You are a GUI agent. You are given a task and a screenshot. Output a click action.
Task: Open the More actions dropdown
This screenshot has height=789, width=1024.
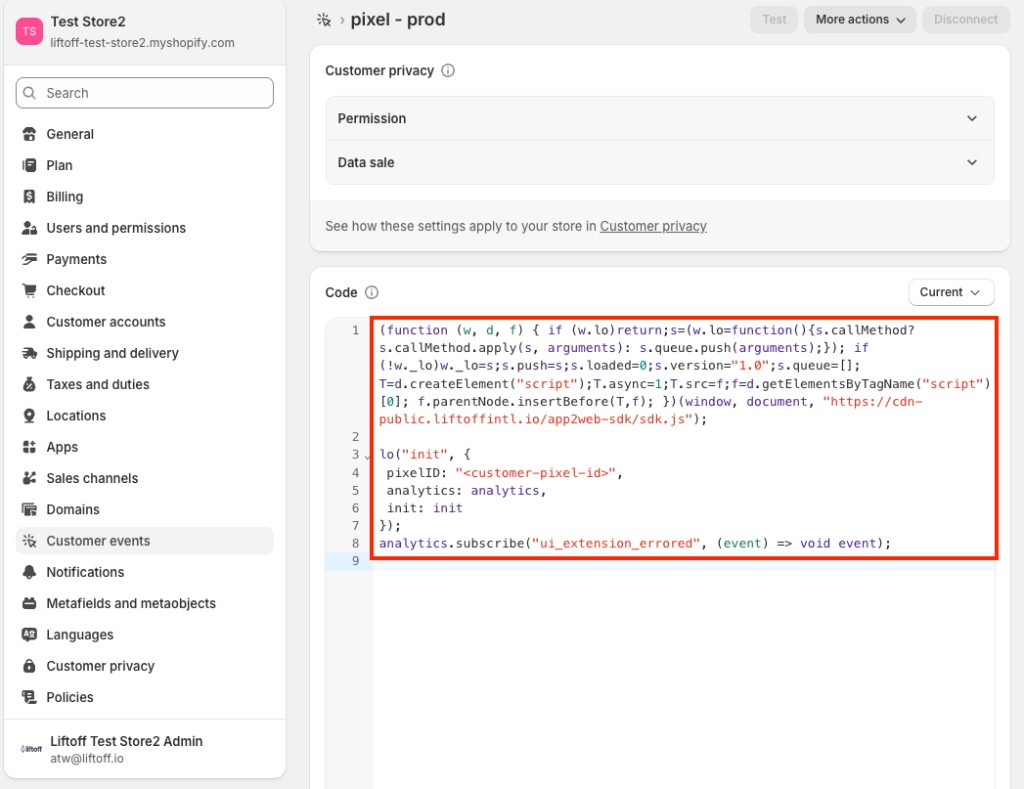click(859, 20)
